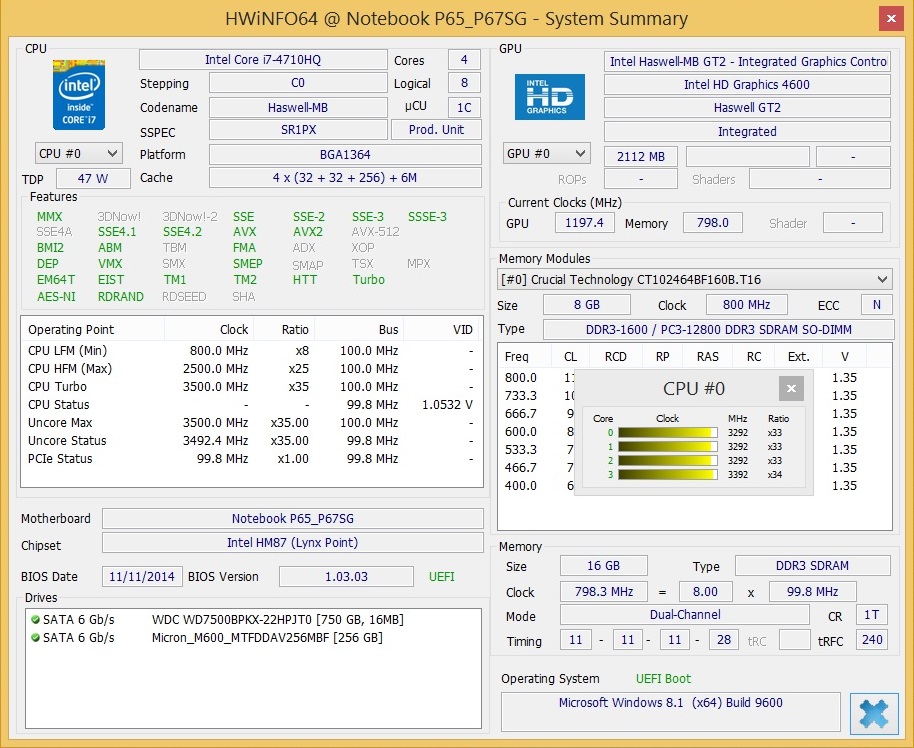914x748 pixels.
Task: Open the GPU #0 selector dropdown
Action: pyautogui.click(x=546, y=154)
